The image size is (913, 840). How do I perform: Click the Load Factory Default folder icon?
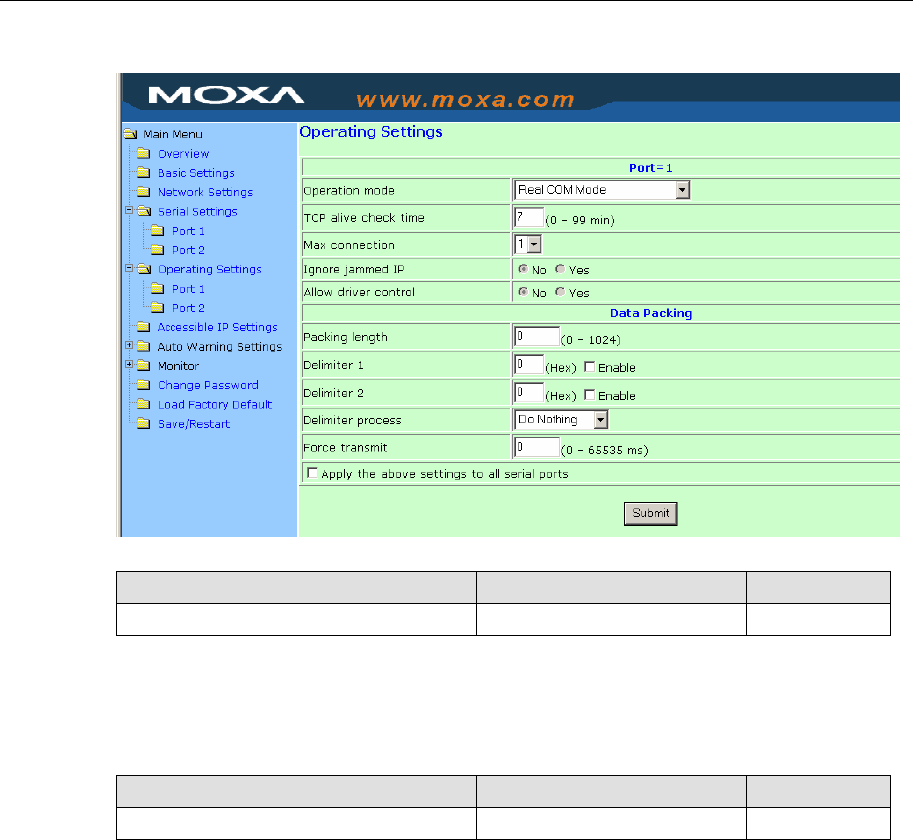(143, 405)
